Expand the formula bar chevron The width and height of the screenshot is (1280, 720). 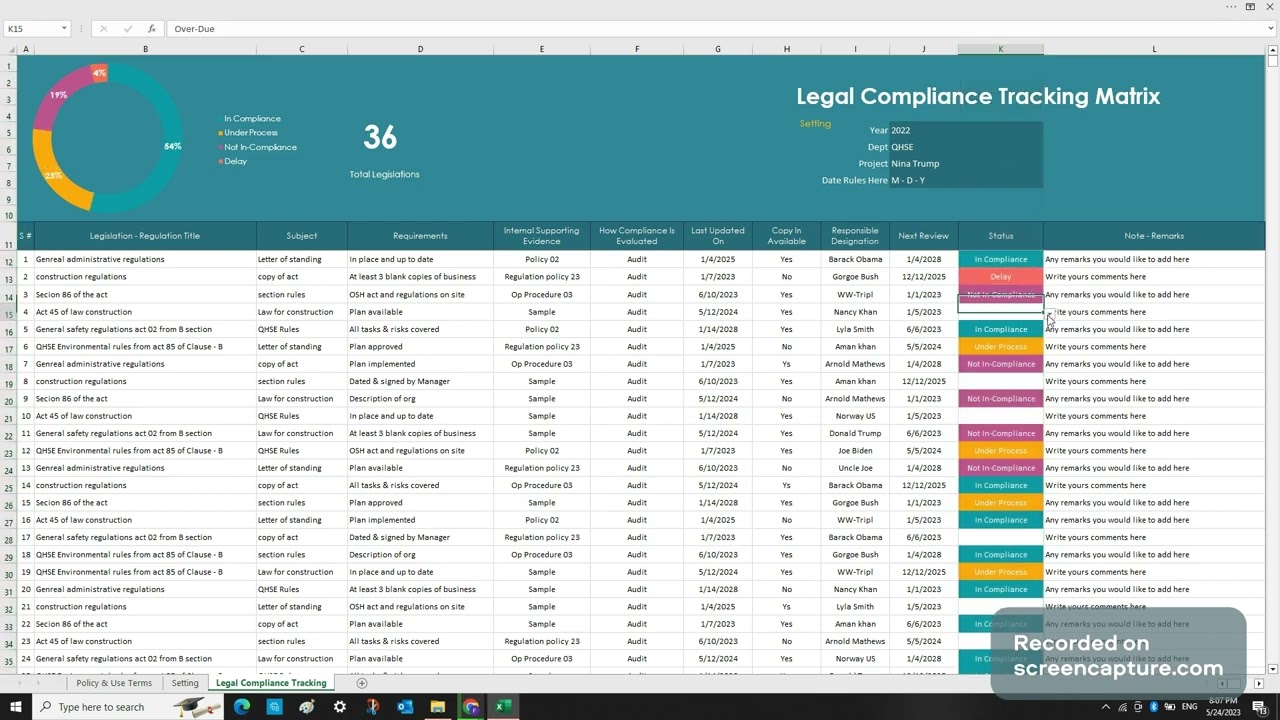1270,29
